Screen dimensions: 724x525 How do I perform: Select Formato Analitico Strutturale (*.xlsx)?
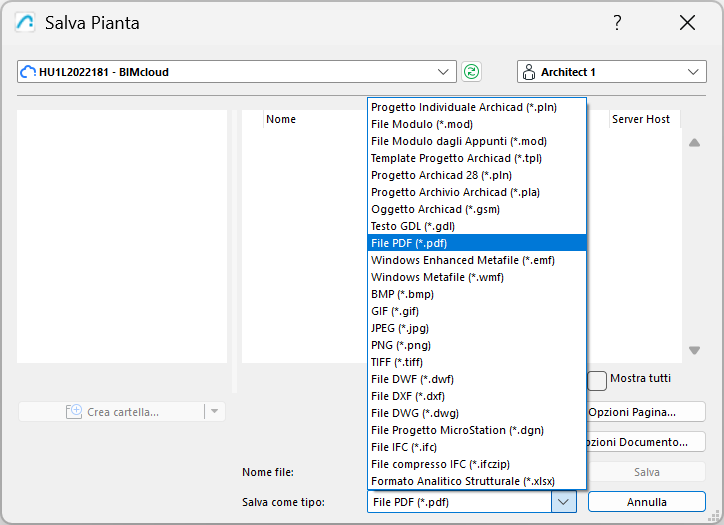[x=477, y=481]
